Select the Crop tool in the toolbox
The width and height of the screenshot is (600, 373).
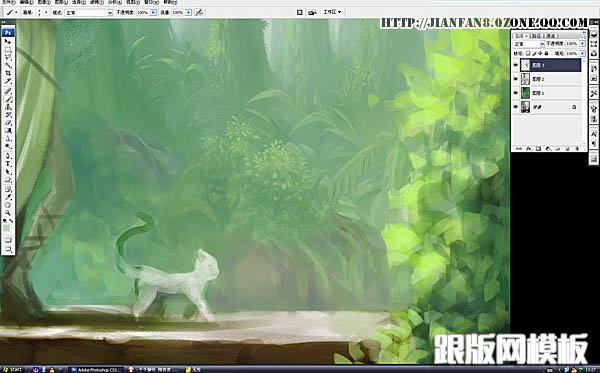(8, 73)
